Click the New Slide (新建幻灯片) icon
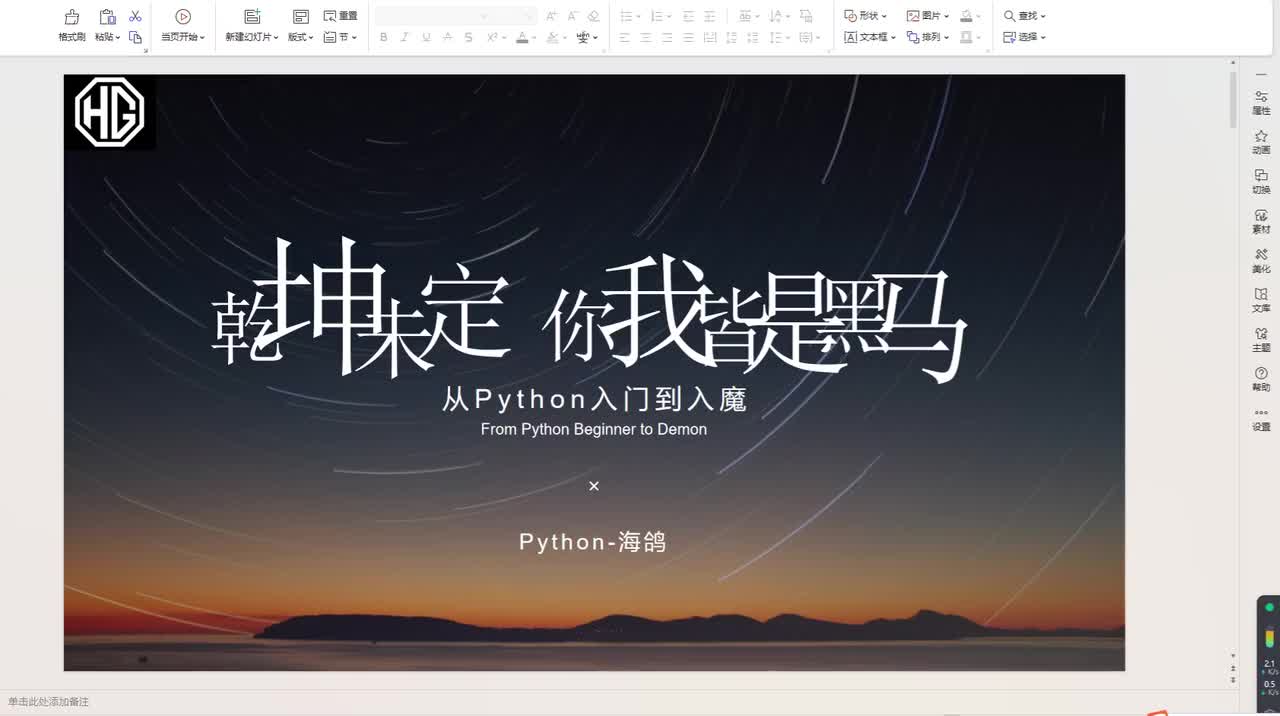1280x716 pixels. click(x=252, y=17)
